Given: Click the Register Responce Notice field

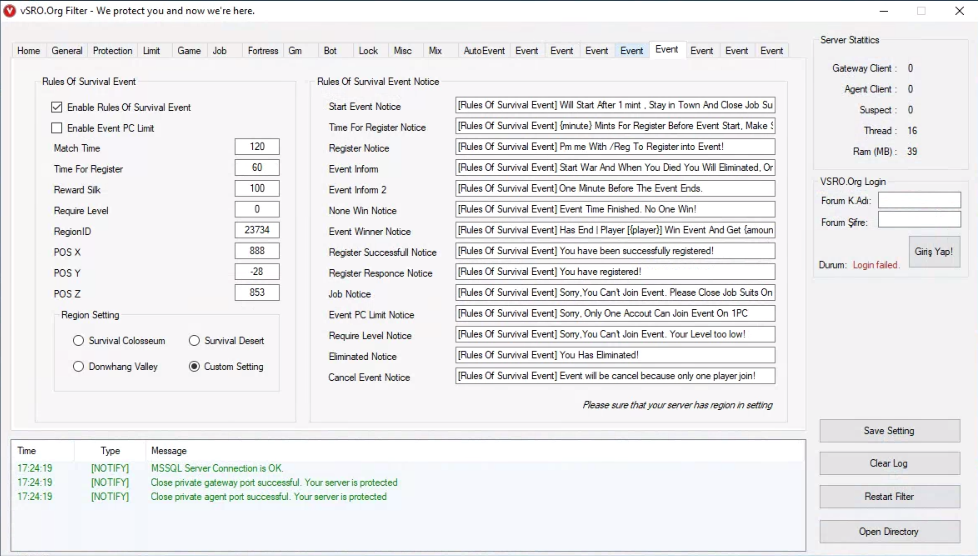Looking at the screenshot, I should click(615, 271).
